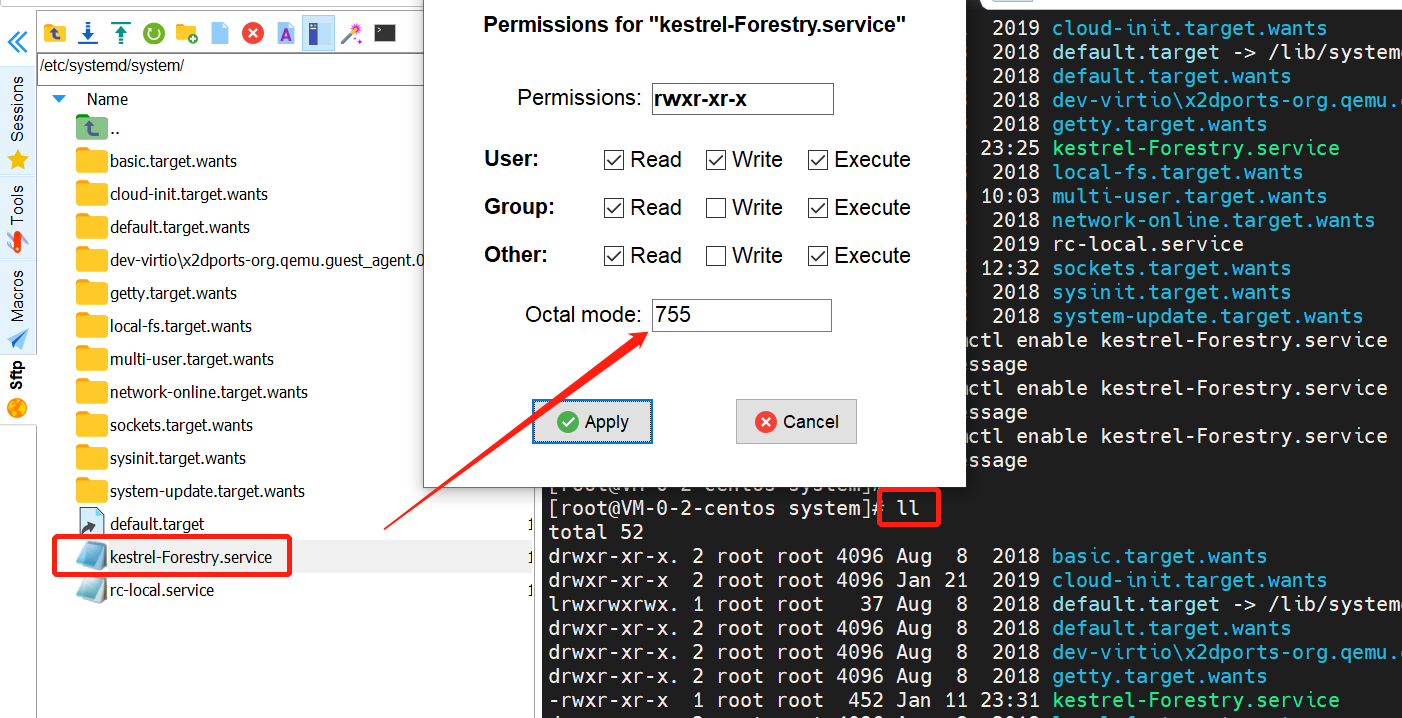Click the Permissions text field
Screen dimensions: 1402x718
pos(742,99)
